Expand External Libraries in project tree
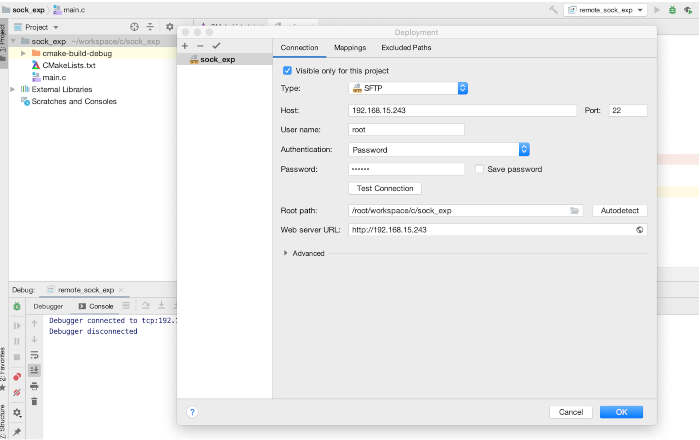This screenshot has height=440, width=700. pos(12,89)
